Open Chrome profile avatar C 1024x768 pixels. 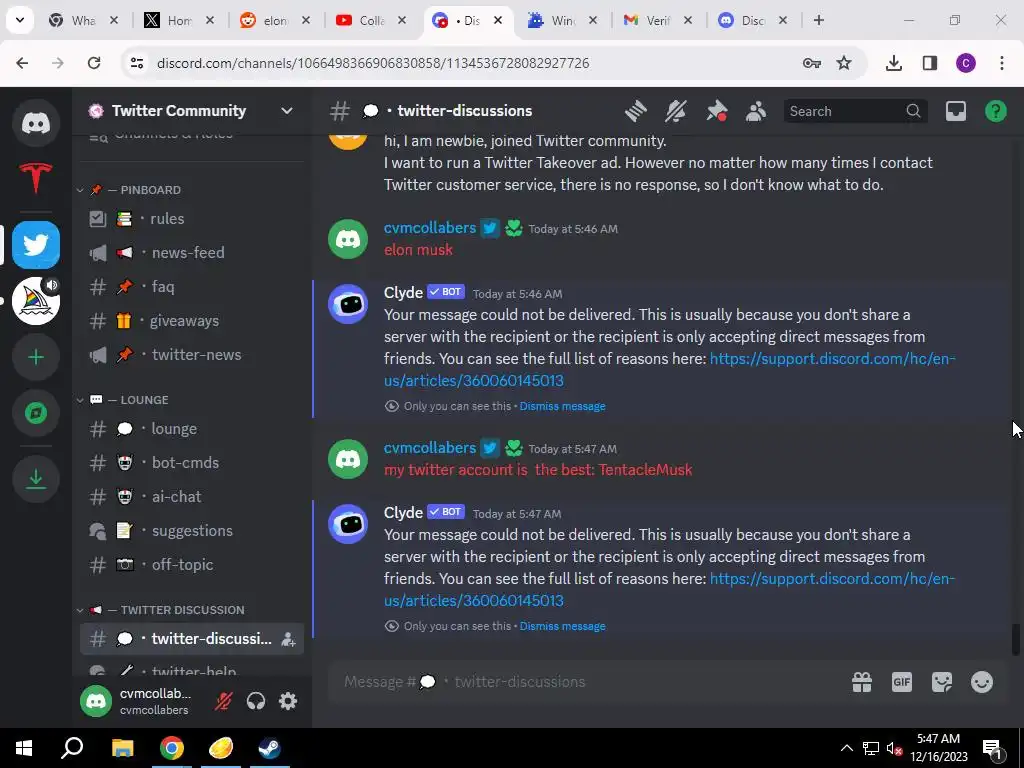click(x=966, y=63)
